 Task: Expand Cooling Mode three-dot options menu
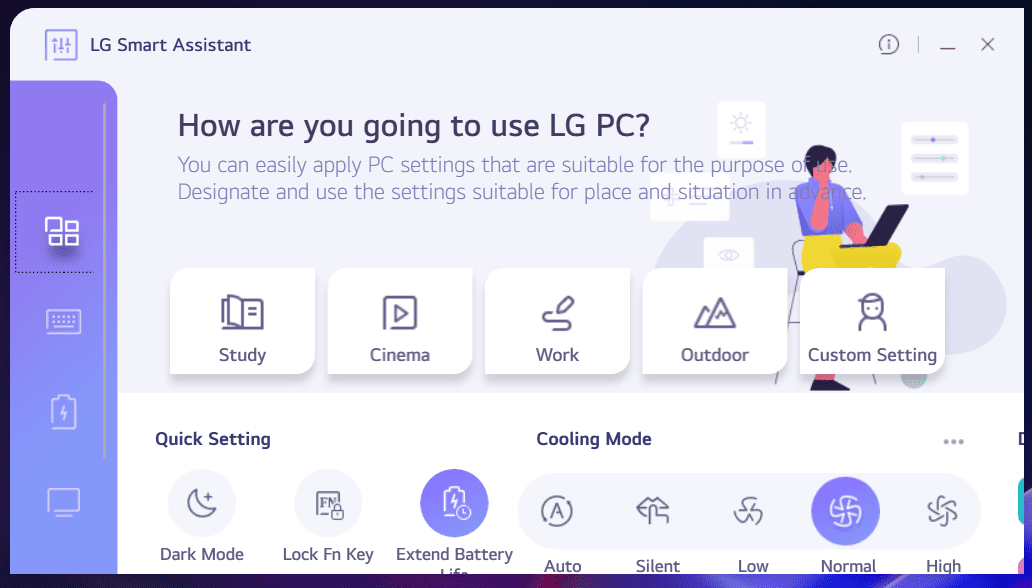[953, 441]
